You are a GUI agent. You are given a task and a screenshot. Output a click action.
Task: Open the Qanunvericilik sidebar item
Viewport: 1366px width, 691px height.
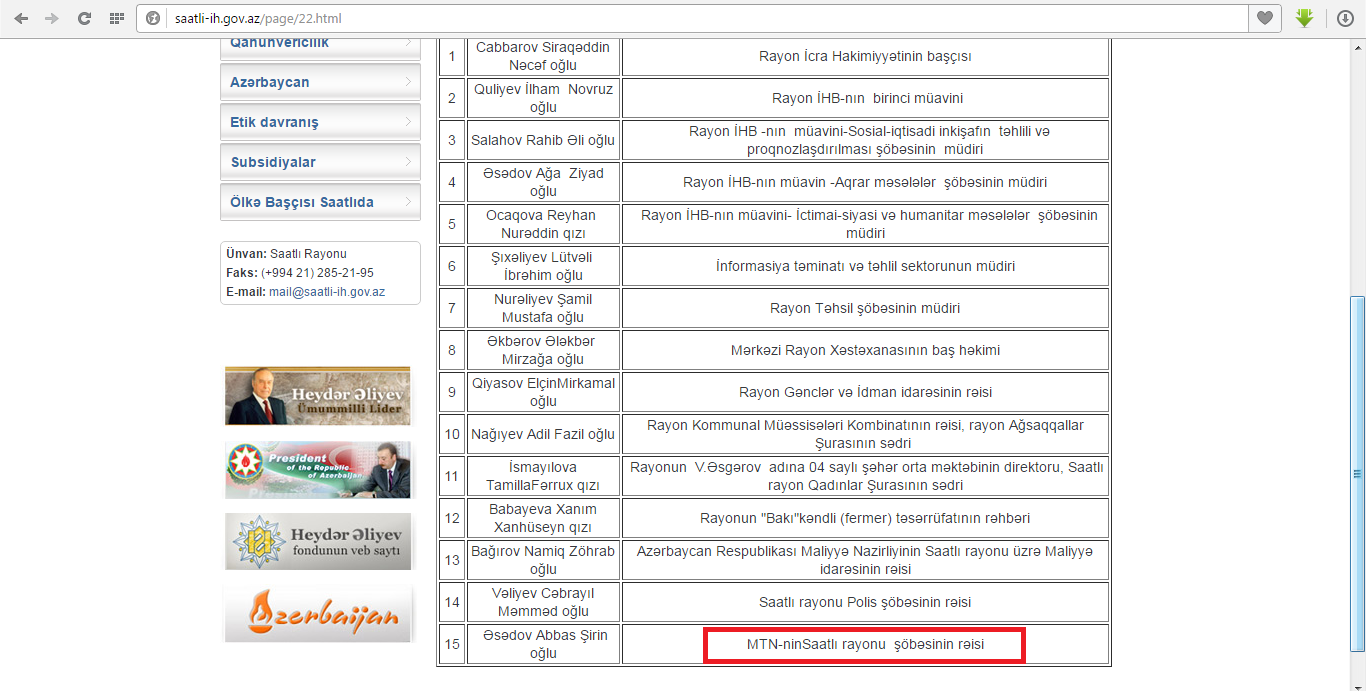coord(320,48)
